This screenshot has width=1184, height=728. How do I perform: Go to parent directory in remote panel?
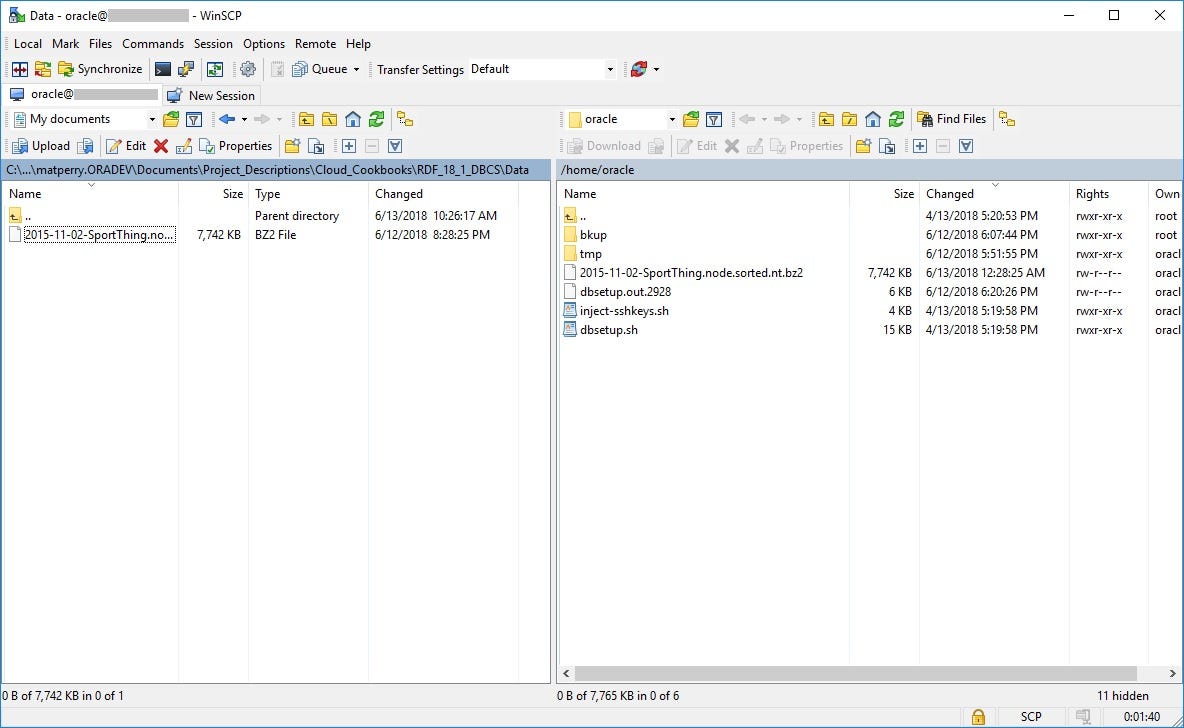point(826,119)
